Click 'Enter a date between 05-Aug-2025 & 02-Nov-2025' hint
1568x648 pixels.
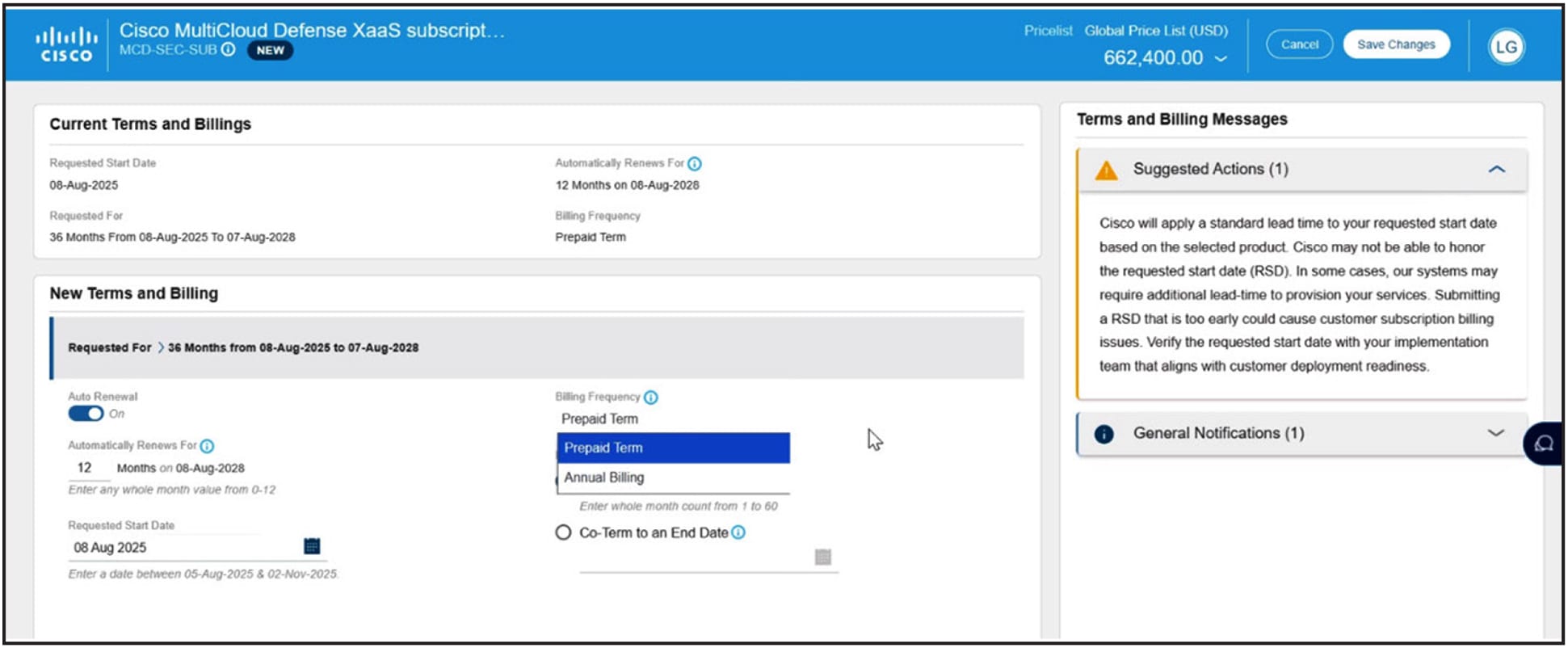[204, 574]
